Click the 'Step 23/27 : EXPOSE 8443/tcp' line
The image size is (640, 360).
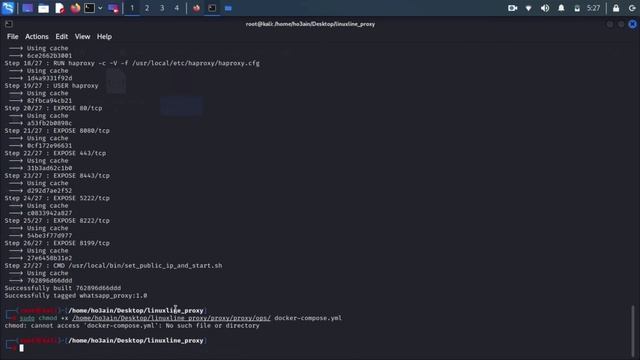click(57, 176)
